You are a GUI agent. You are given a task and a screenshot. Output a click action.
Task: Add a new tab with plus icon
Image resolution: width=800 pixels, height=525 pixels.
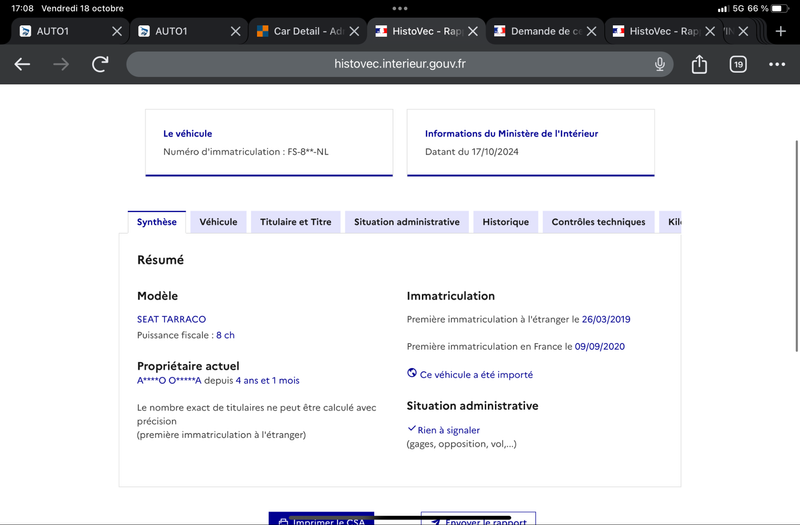pos(781,31)
